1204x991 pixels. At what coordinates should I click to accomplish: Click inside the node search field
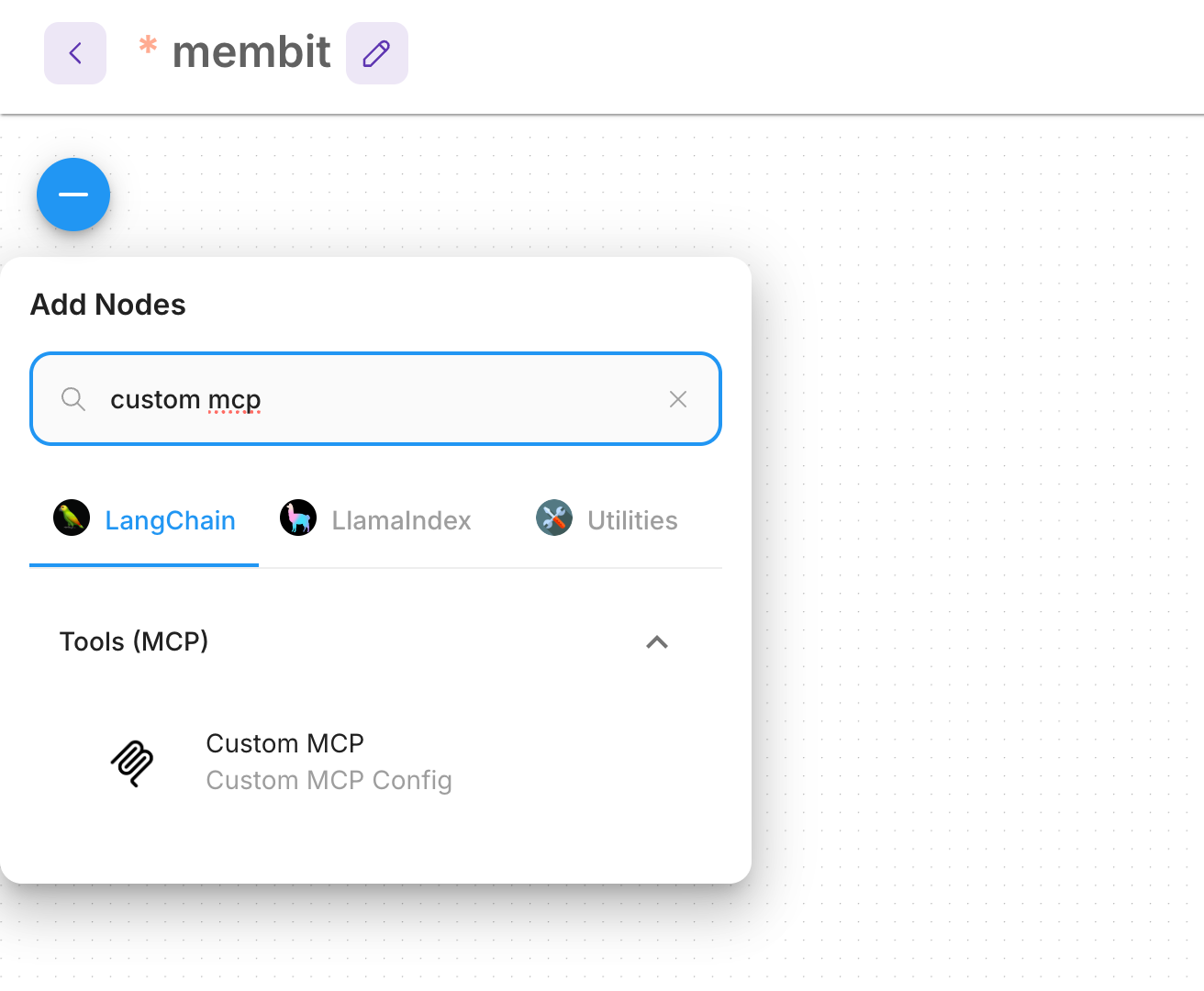[367, 399]
